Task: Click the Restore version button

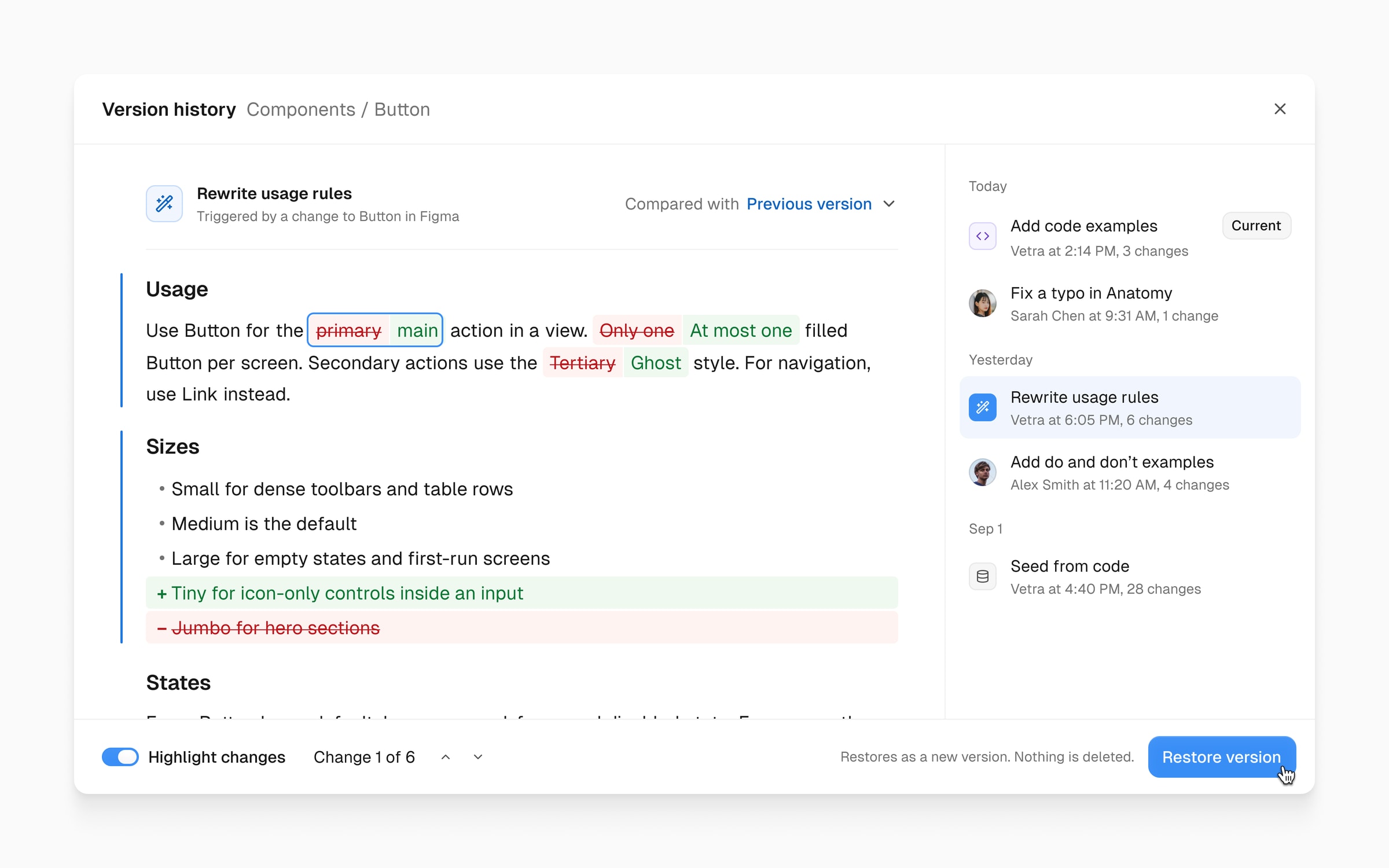Action: coord(1222,757)
